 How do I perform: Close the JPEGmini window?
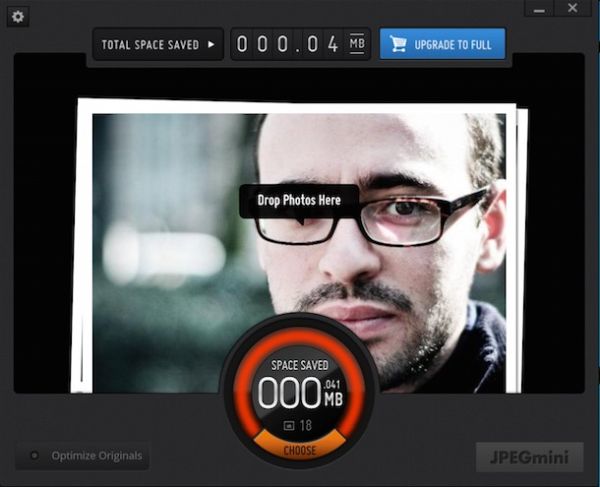573,9
